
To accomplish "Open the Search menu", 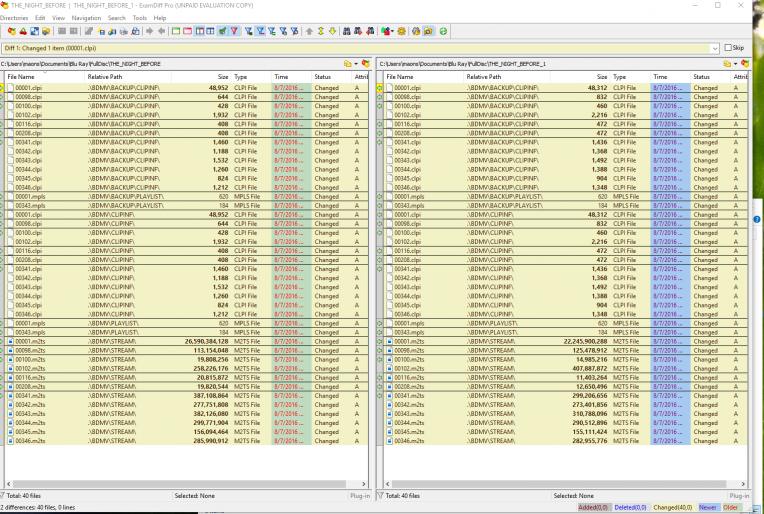I will [116, 18].
